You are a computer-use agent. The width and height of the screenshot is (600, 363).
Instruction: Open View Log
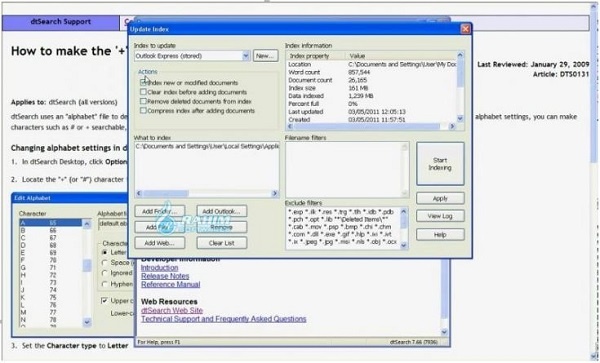pos(440,216)
